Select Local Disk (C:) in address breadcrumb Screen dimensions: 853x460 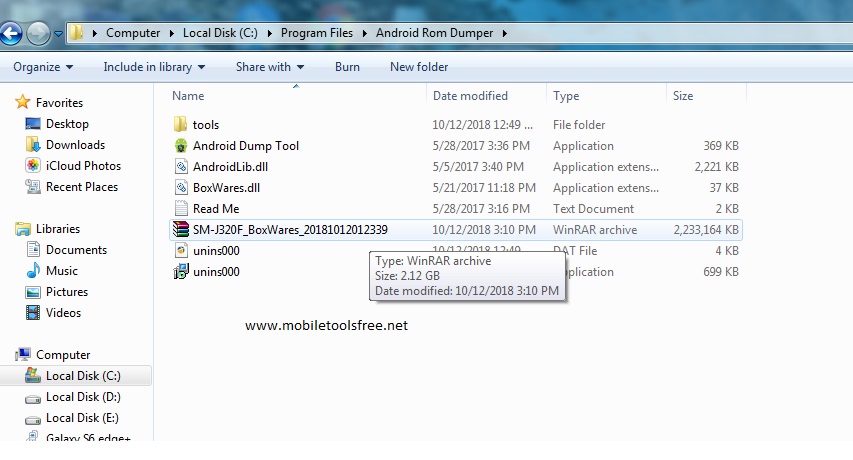(x=220, y=33)
